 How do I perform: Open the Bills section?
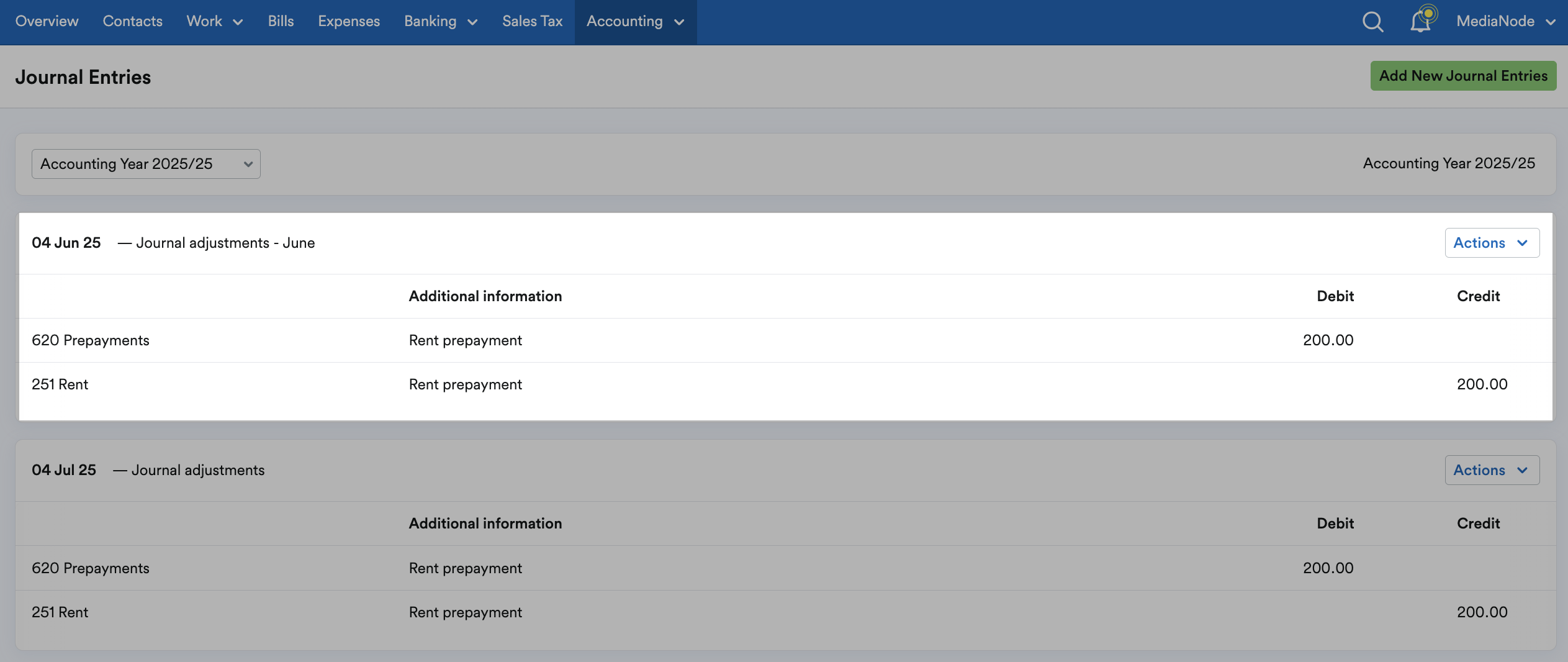281,21
